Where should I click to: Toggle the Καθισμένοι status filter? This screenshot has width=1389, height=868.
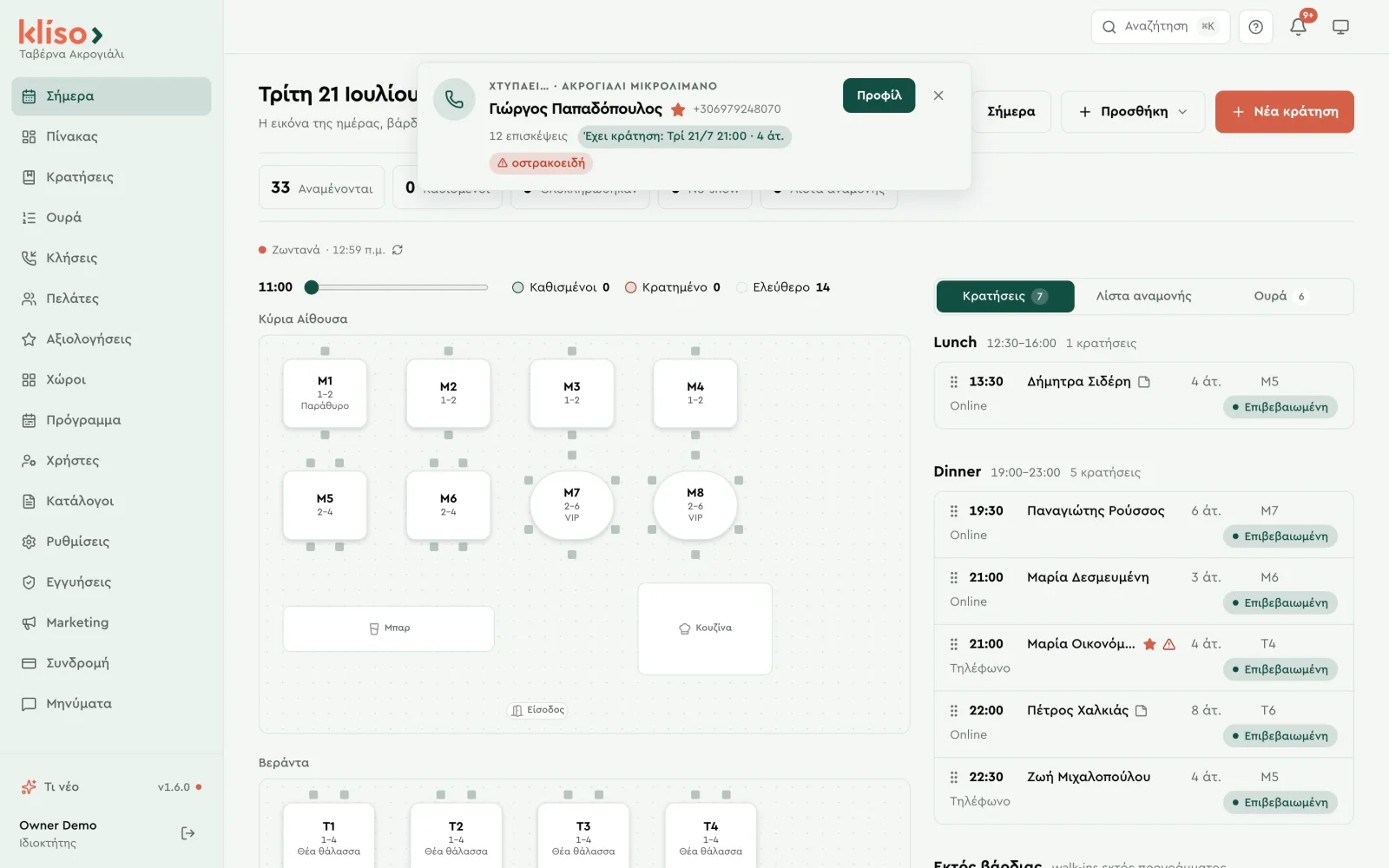[561, 287]
